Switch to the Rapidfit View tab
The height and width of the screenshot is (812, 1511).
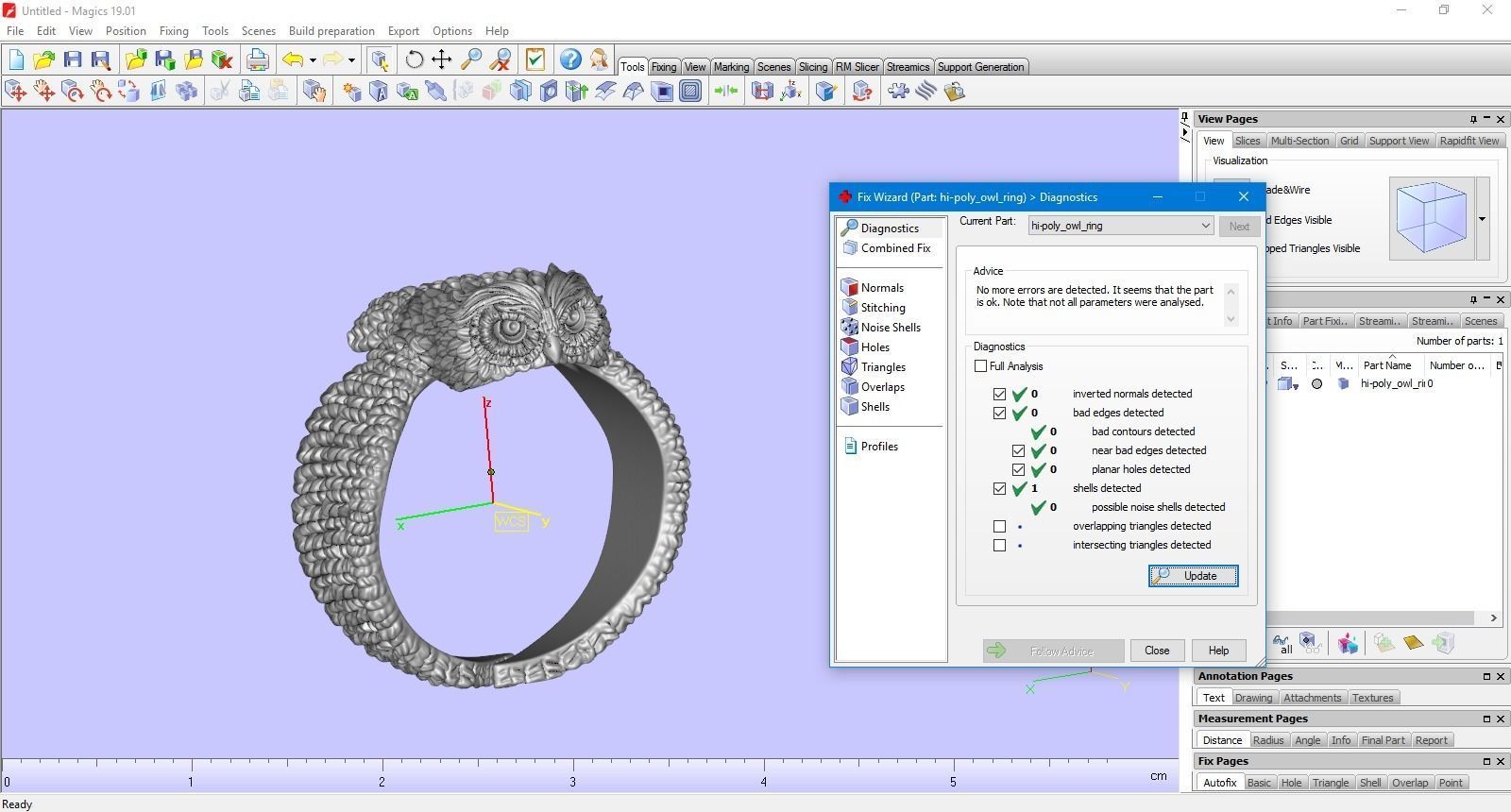[1469, 141]
